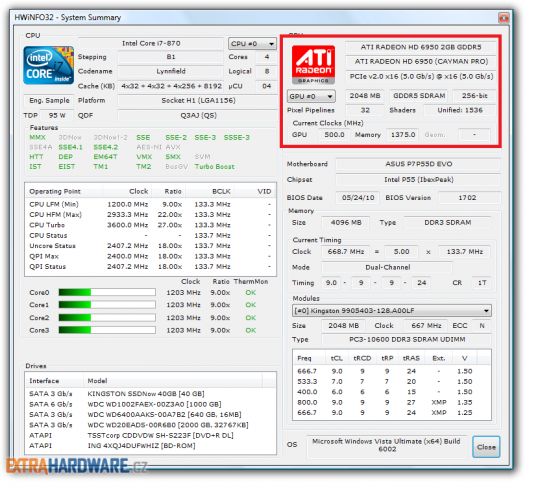Click the EM64T feature label

click(x=105, y=157)
